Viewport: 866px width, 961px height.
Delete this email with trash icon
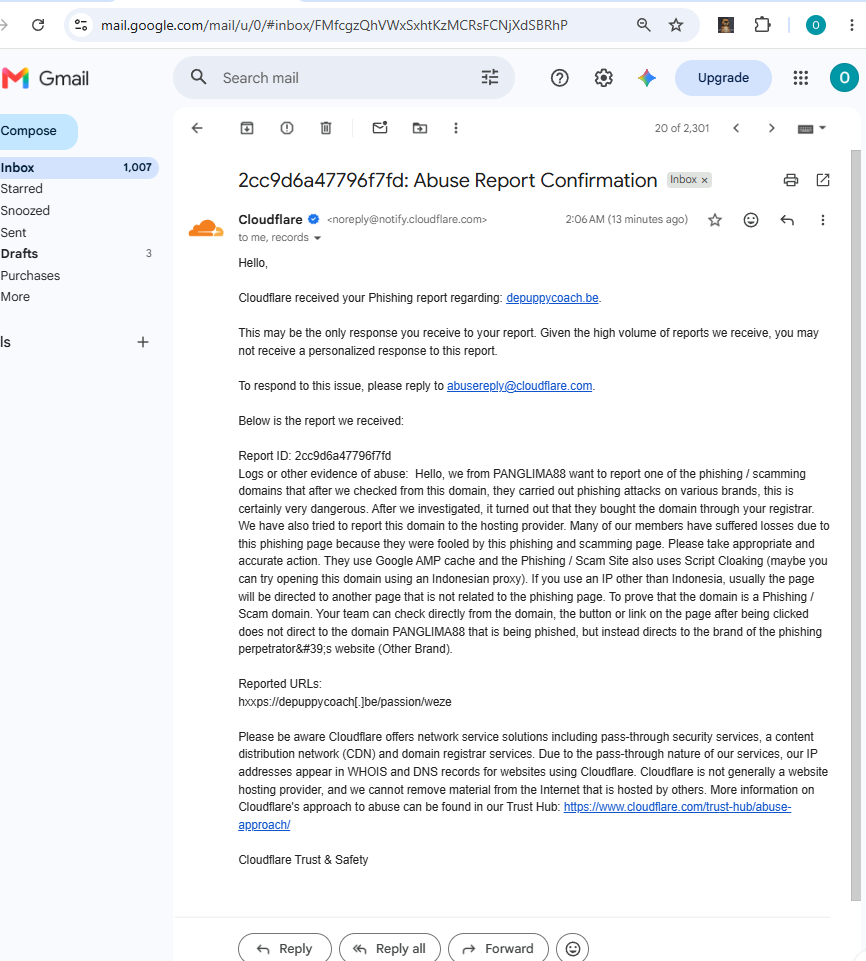point(326,128)
